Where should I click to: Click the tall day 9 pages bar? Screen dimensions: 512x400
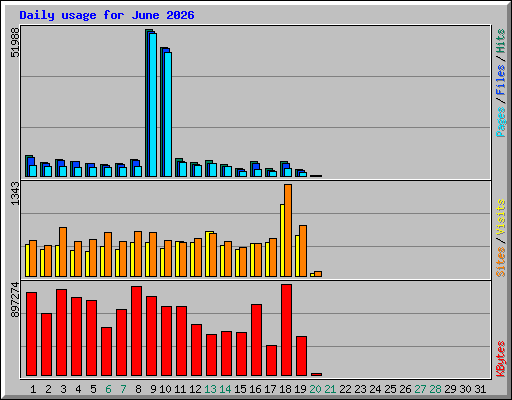click(x=153, y=105)
